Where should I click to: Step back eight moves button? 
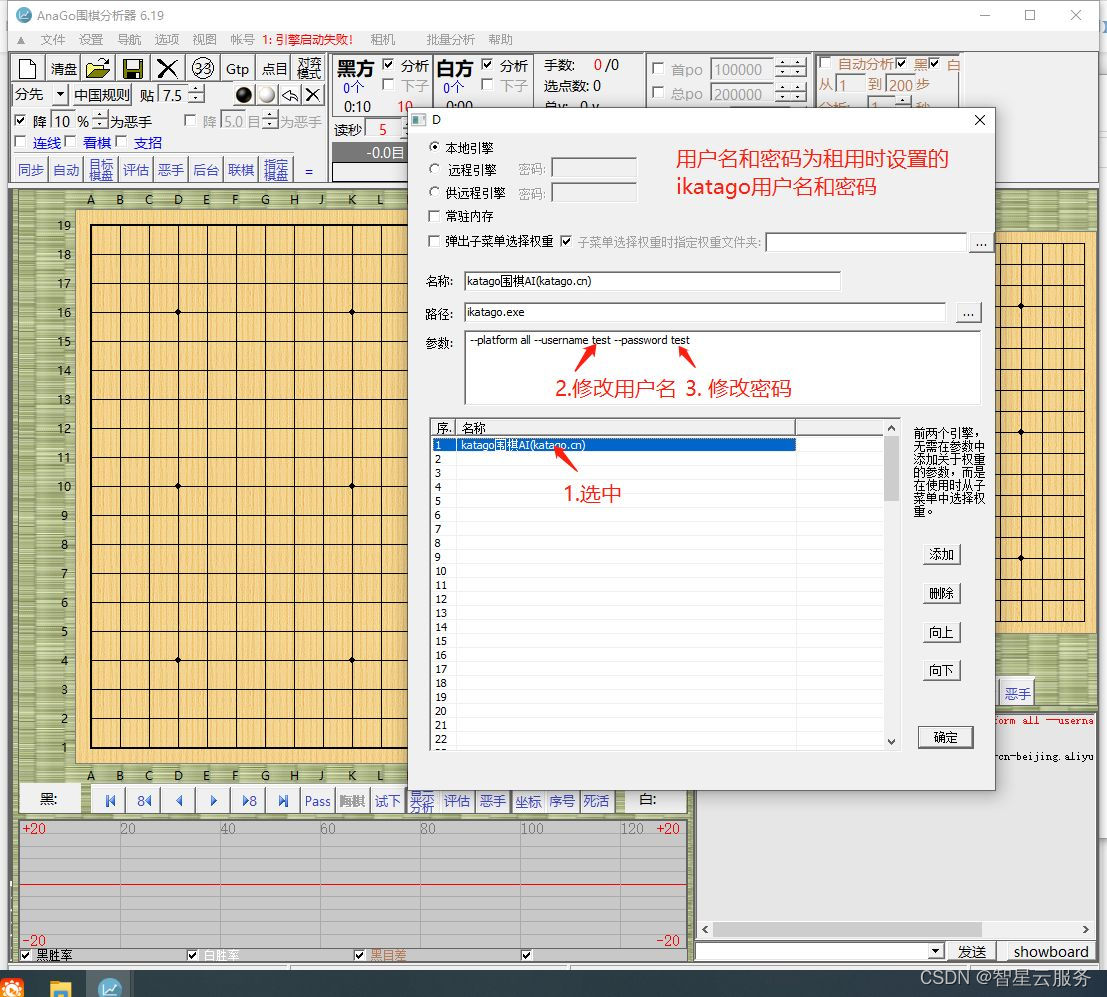145,801
